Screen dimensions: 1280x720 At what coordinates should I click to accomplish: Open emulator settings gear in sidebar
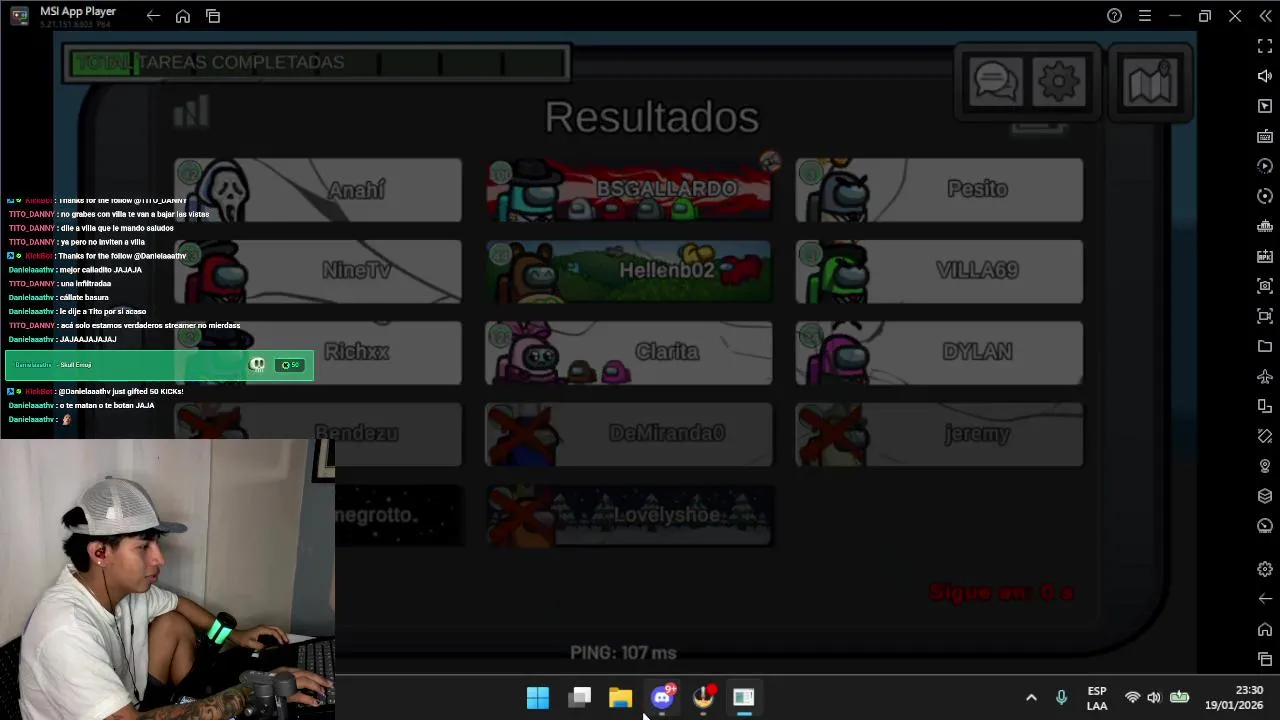click(1265, 569)
